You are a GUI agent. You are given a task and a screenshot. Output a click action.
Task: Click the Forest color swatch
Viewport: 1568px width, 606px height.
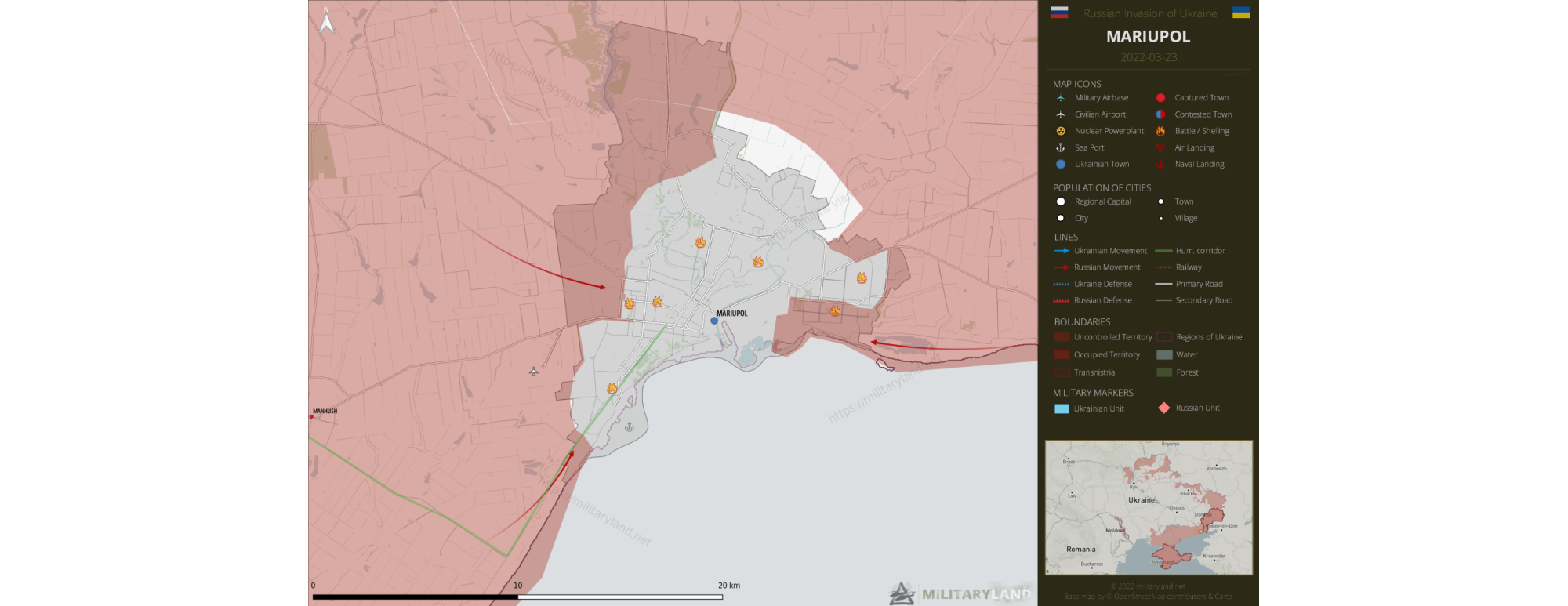pyautogui.click(x=1164, y=372)
